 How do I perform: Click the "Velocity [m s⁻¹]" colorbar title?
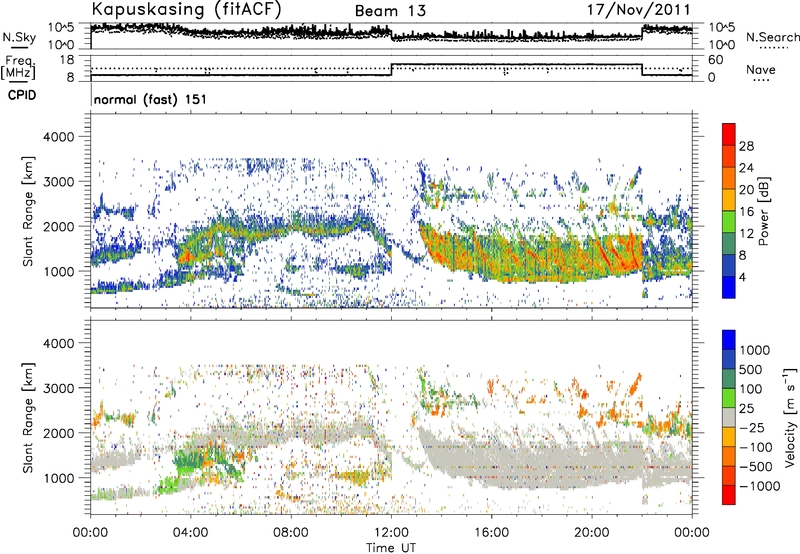pos(790,417)
